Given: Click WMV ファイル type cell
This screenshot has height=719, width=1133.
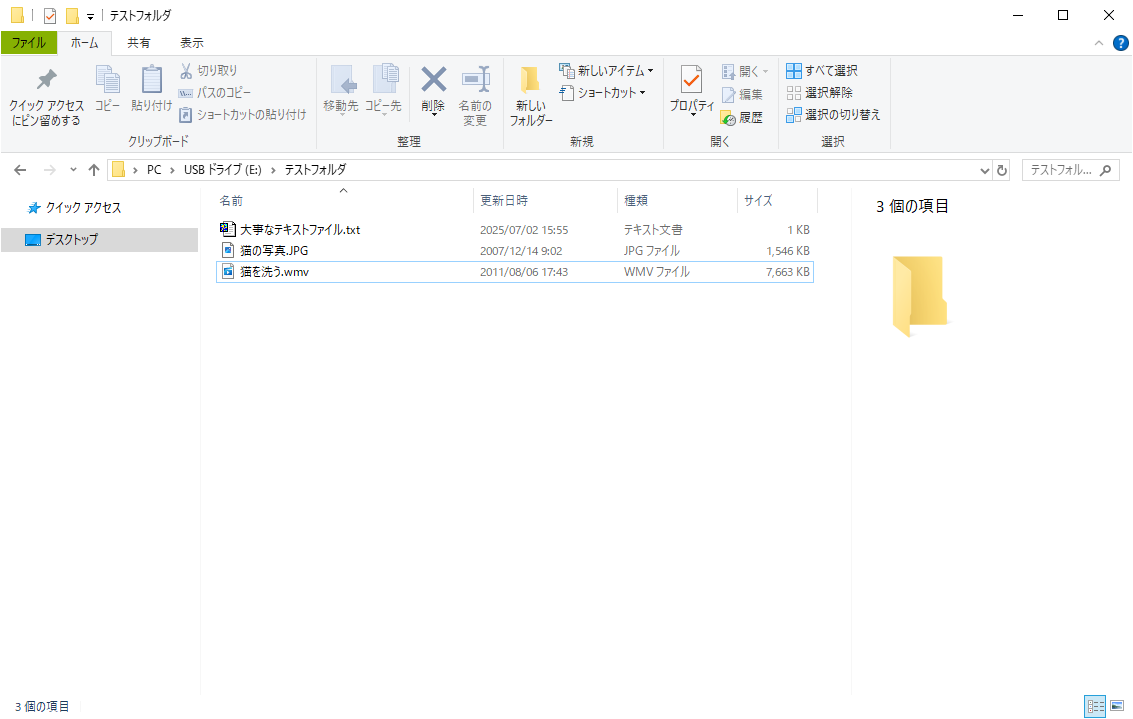Looking at the screenshot, I should [x=657, y=272].
